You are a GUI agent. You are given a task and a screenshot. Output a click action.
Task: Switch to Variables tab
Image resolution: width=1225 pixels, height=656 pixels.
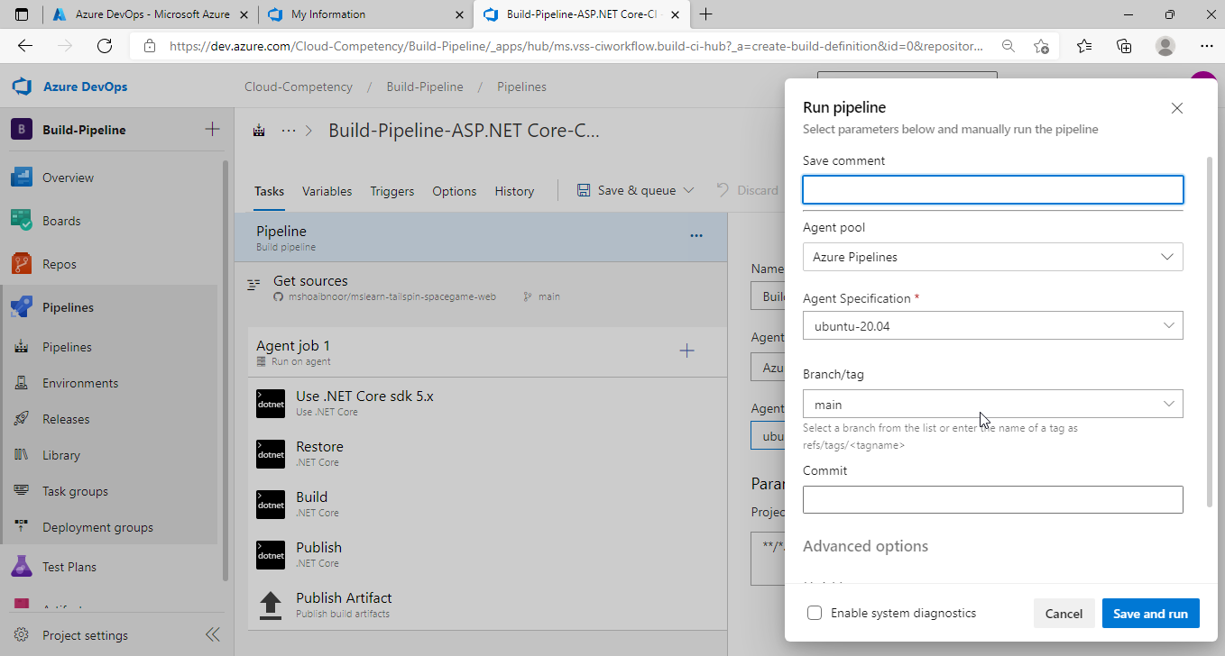tap(327, 191)
